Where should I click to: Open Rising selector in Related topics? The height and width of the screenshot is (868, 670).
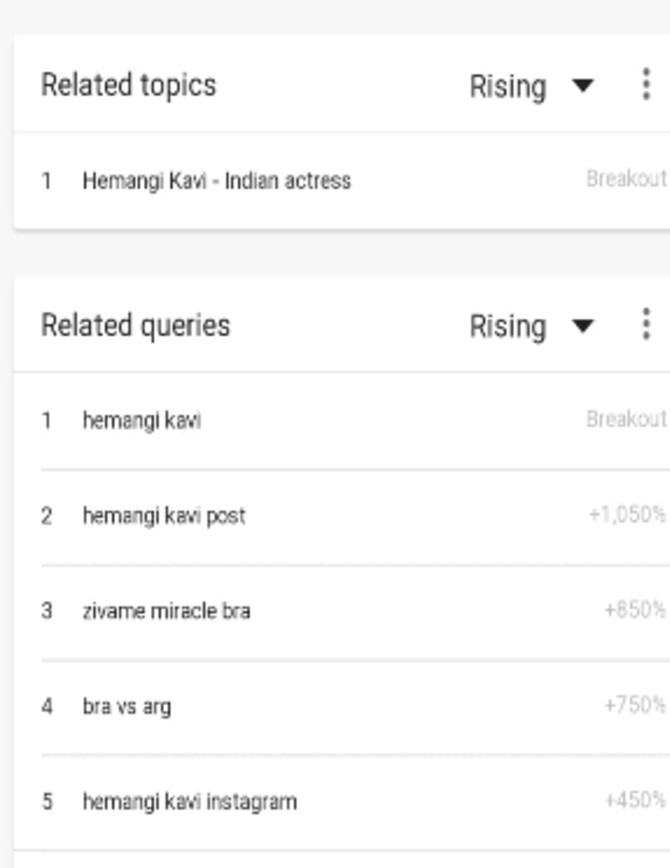click(508, 86)
